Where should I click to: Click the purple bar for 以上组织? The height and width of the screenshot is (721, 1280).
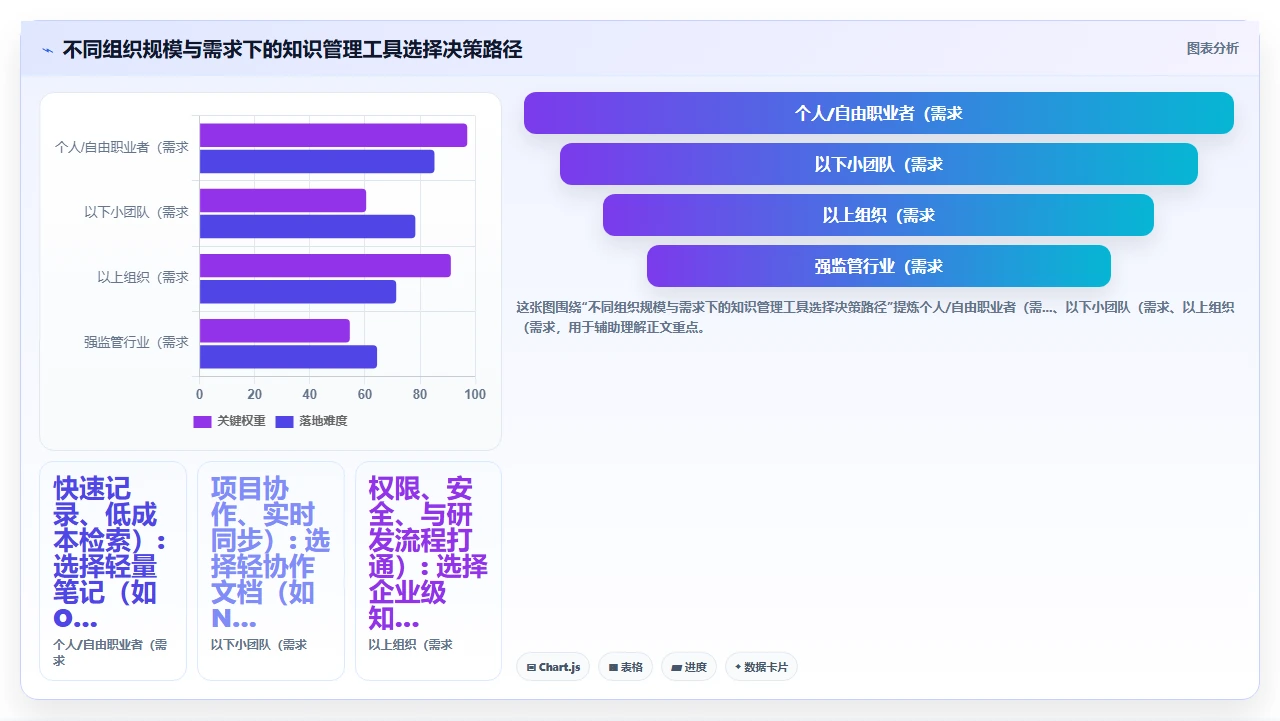tap(325, 266)
